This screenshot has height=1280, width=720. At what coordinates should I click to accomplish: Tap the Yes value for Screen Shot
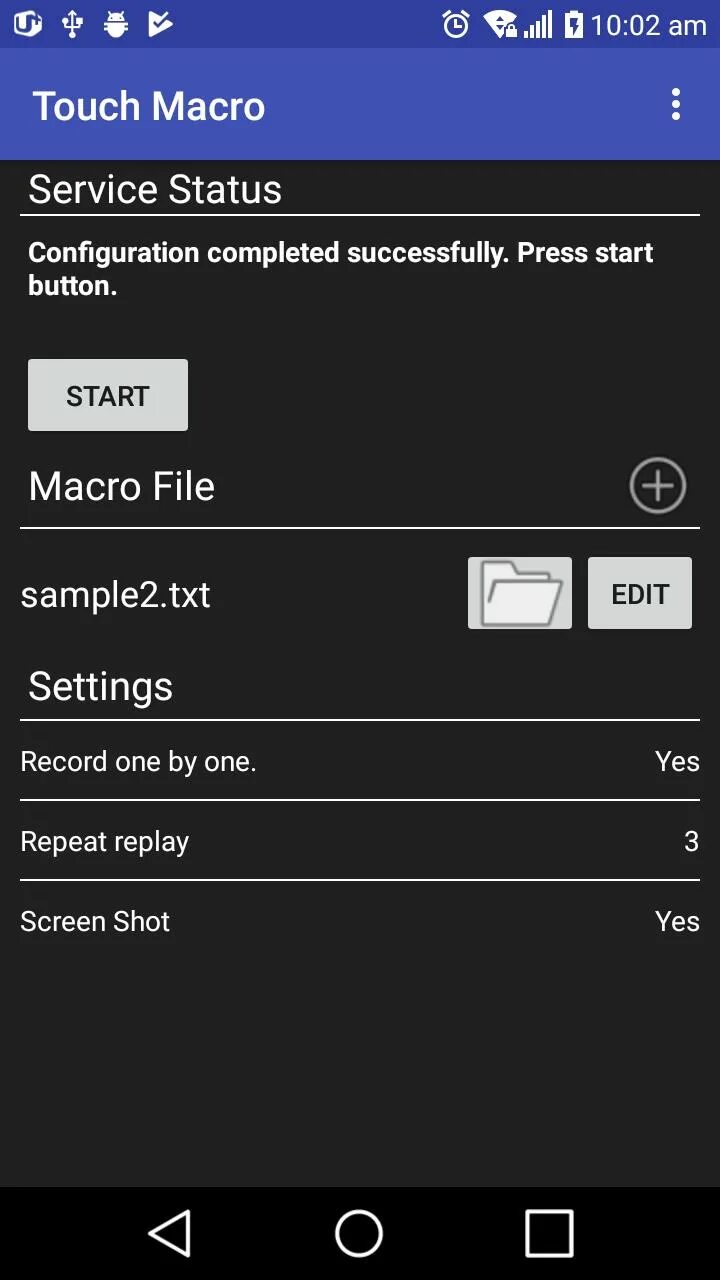pyautogui.click(x=677, y=922)
